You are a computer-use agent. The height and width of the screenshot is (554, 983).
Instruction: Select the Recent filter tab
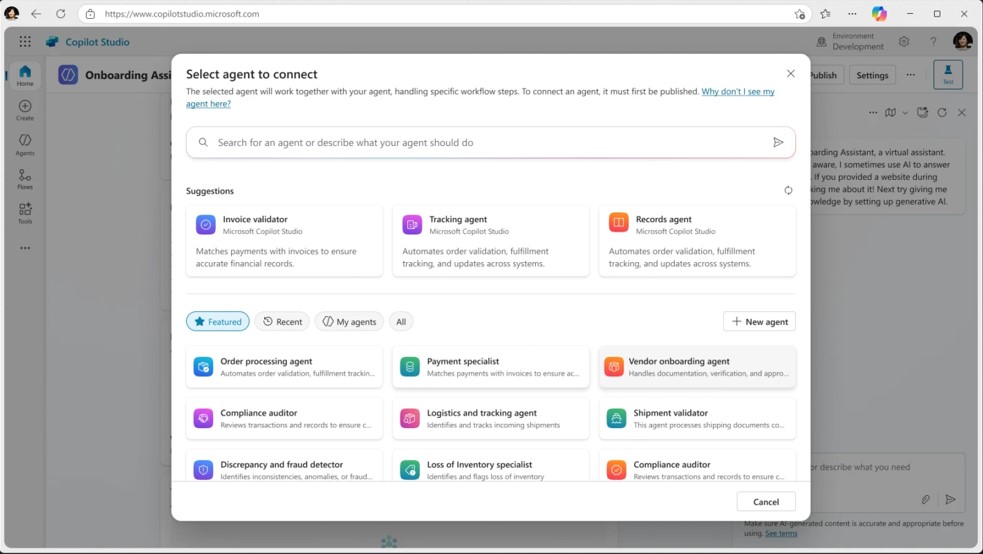[x=282, y=321]
